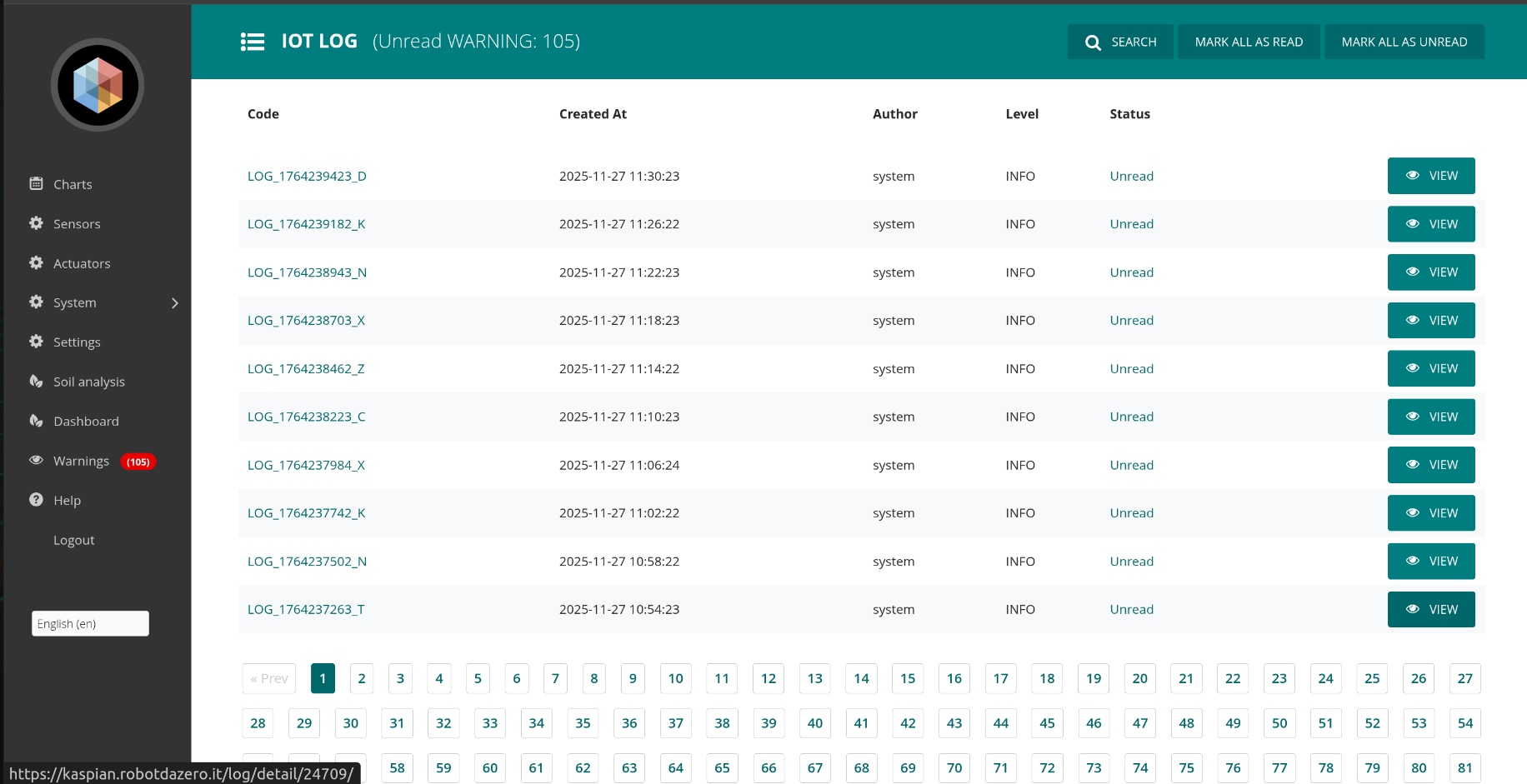Toggle Unread status for the 11:10:23 log
Screen dimensions: 1527x784
click(x=1131, y=417)
